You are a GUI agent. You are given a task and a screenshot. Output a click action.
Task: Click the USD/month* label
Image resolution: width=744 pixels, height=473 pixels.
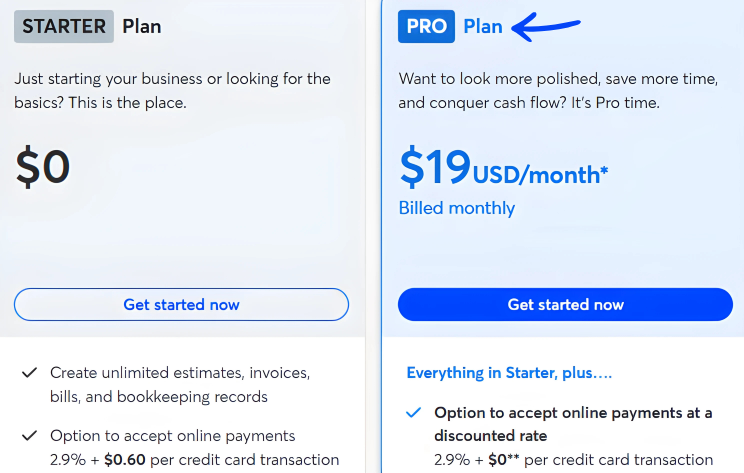coord(540,175)
